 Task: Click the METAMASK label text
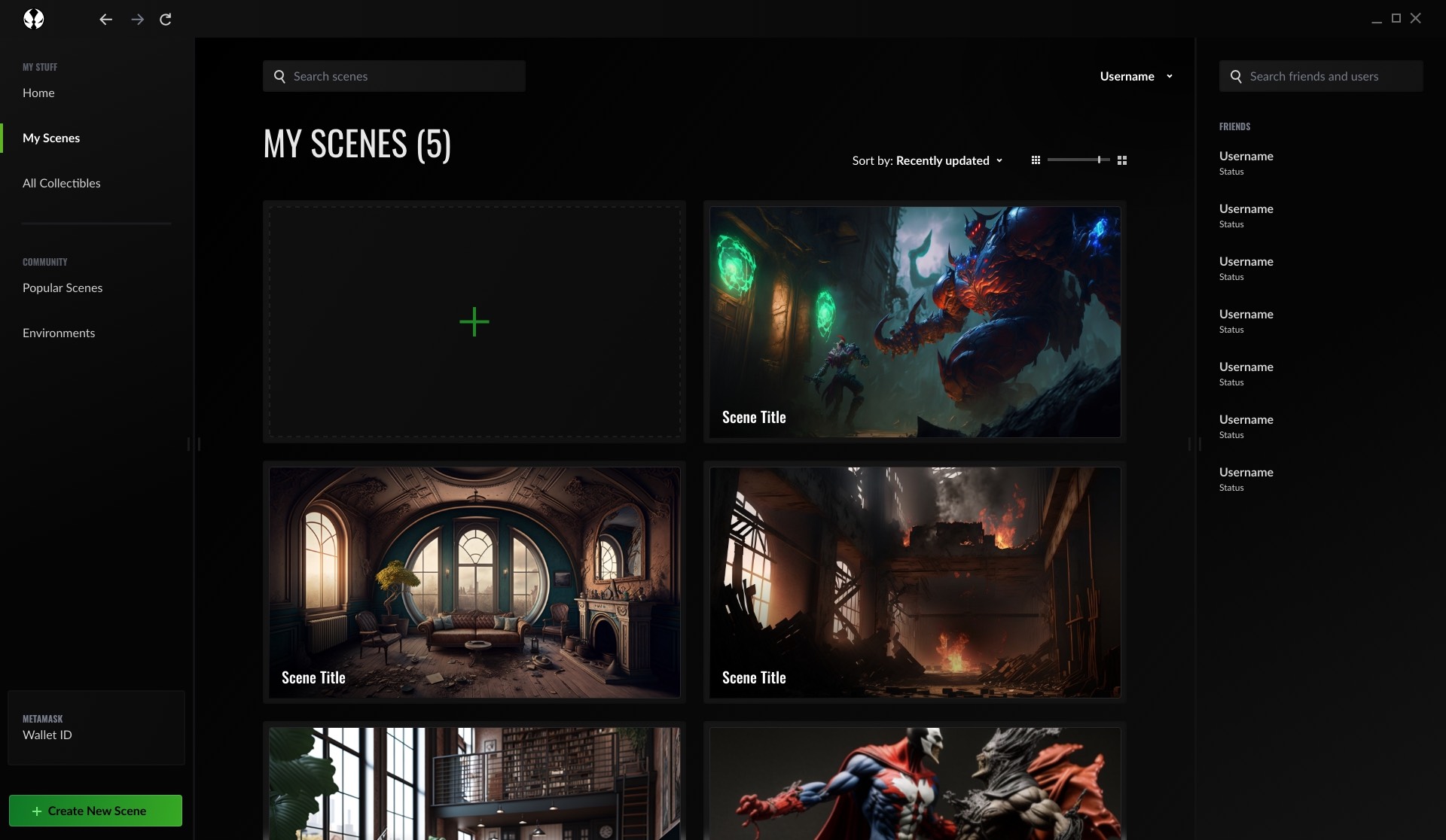pyautogui.click(x=43, y=719)
